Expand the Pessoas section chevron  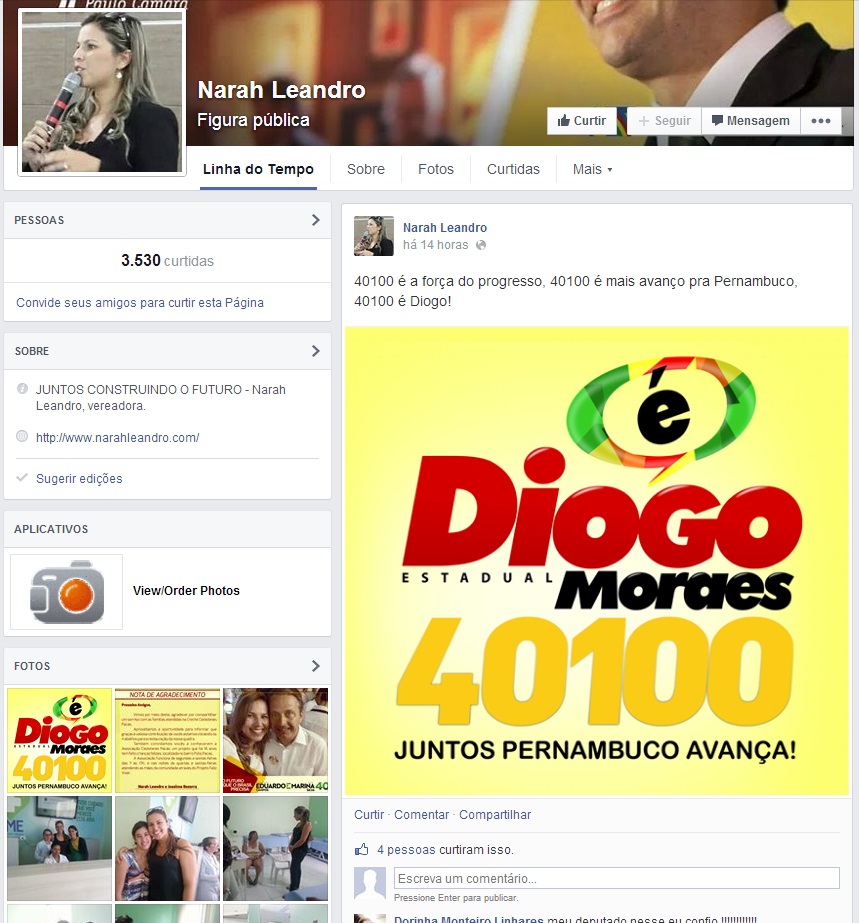[x=316, y=220]
